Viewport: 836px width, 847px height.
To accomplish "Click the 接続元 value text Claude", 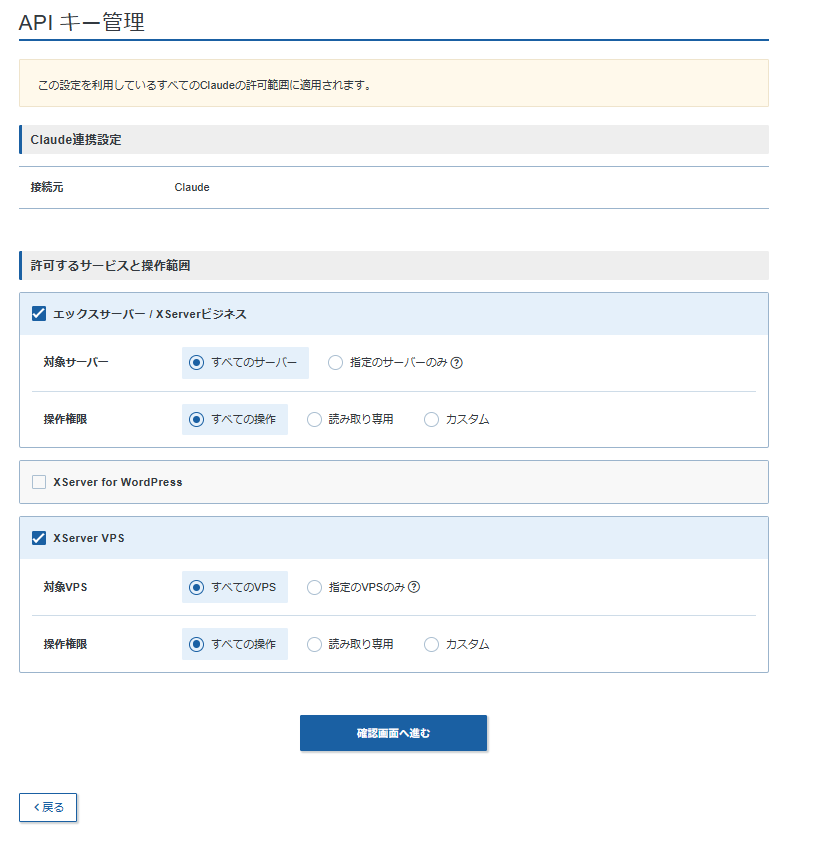I will pyautogui.click(x=192, y=187).
